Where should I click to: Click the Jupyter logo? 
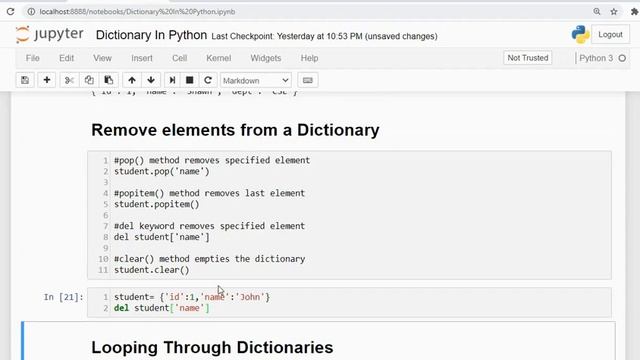(x=49, y=34)
